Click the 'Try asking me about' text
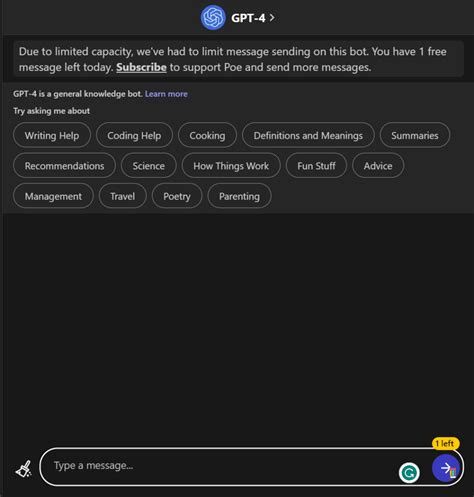This screenshot has height=497, width=474. coord(52,111)
